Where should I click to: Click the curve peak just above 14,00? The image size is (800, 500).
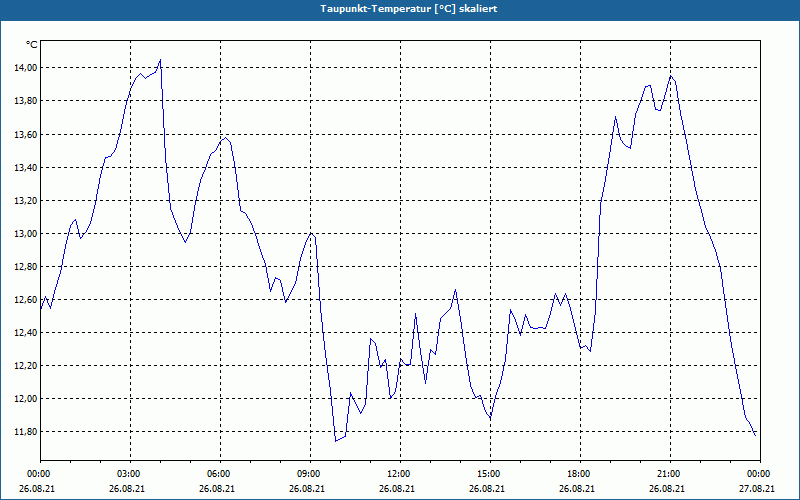(x=160, y=60)
